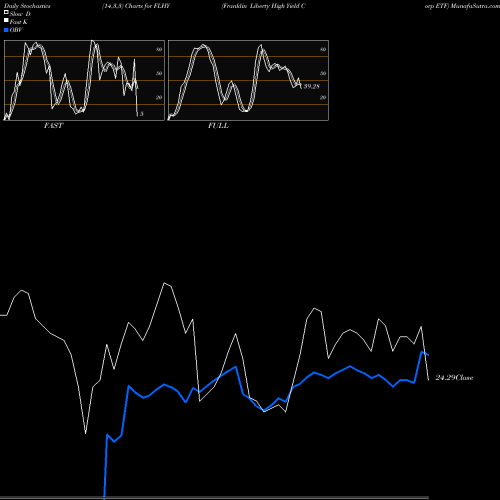500x500 pixels.
Task: Click the 50 axis label in FULL chart
Action: point(323,73)
